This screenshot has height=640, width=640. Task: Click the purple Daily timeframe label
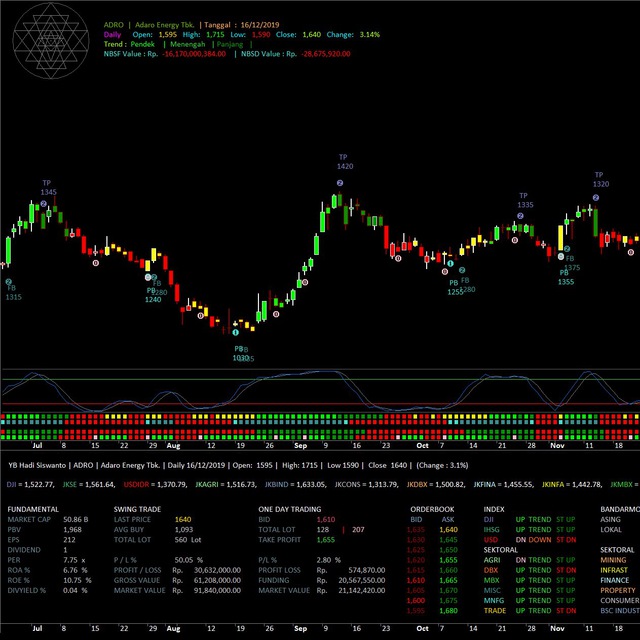pyautogui.click(x=112, y=35)
